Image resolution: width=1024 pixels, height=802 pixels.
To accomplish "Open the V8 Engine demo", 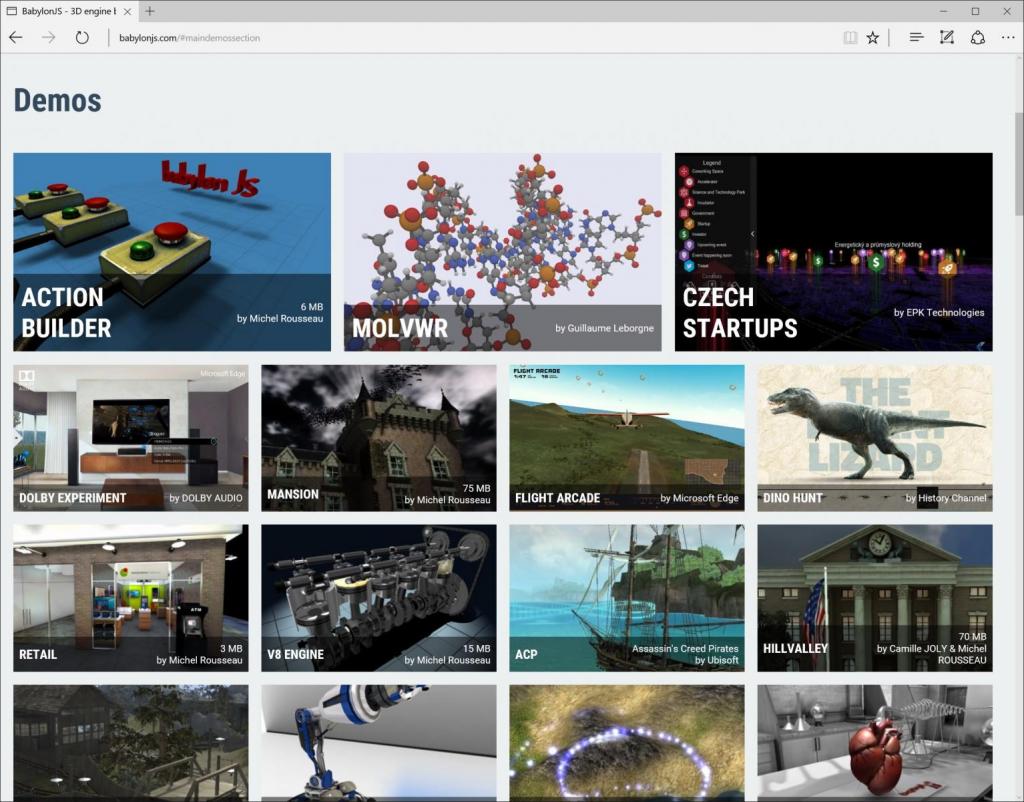I will tap(378, 597).
